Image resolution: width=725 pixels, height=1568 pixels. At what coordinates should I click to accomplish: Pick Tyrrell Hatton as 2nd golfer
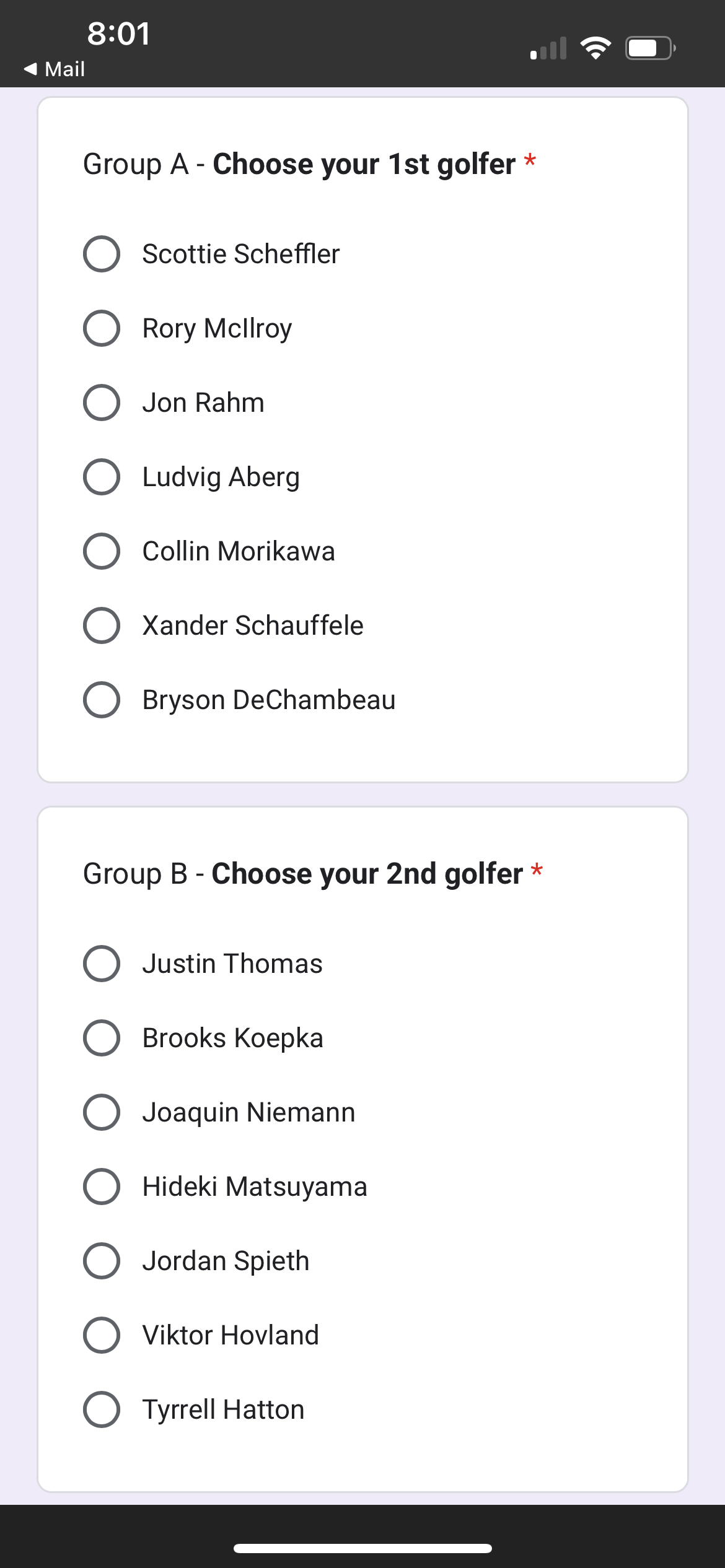tap(102, 1409)
